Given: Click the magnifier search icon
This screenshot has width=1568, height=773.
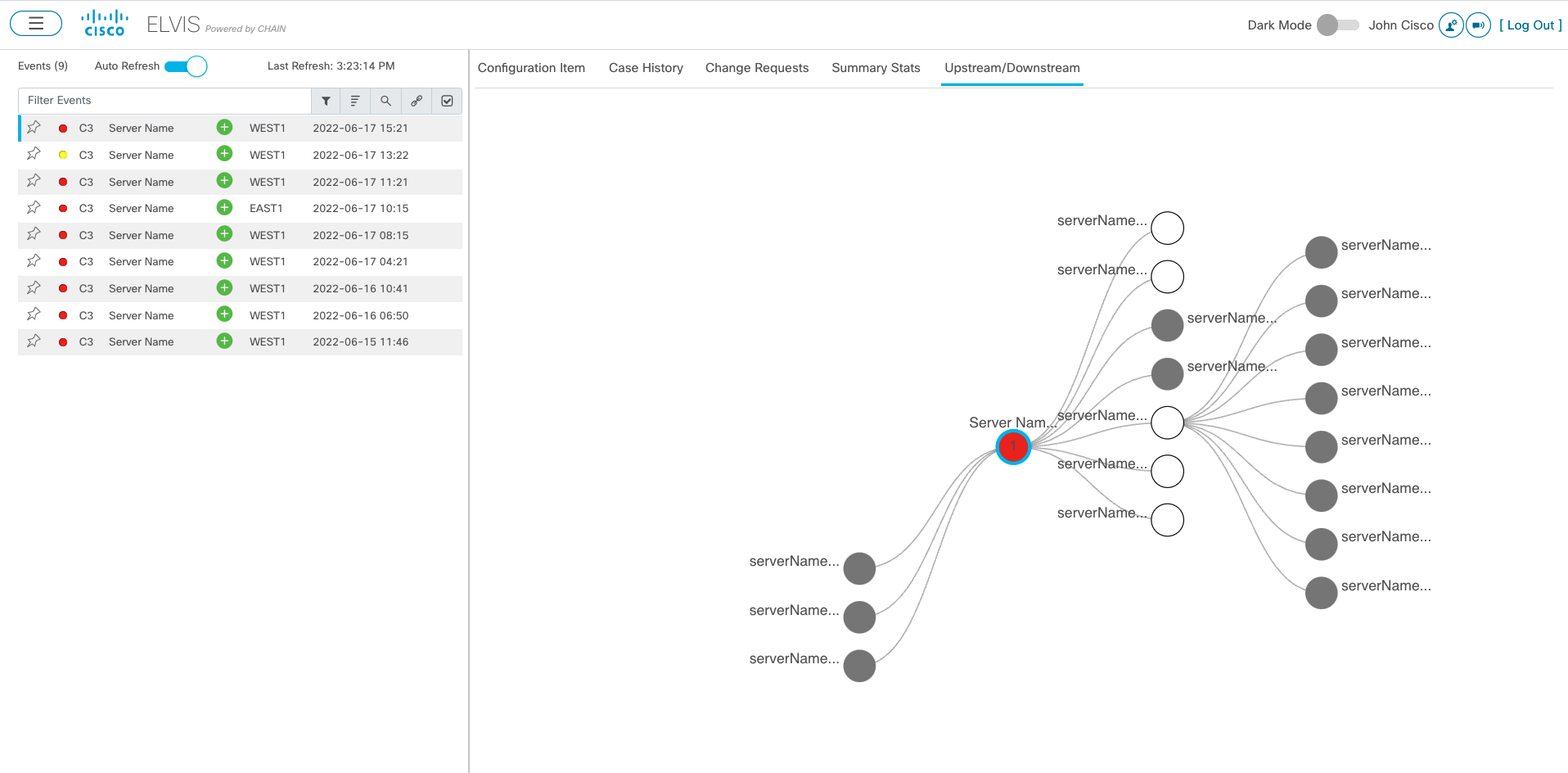Looking at the screenshot, I should click(385, 101).
